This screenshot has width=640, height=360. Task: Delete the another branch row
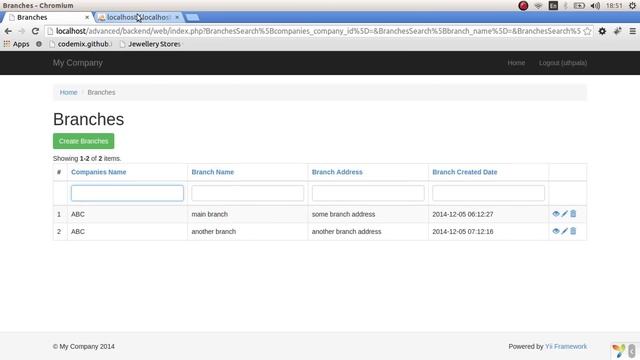[x=573, y=231]
